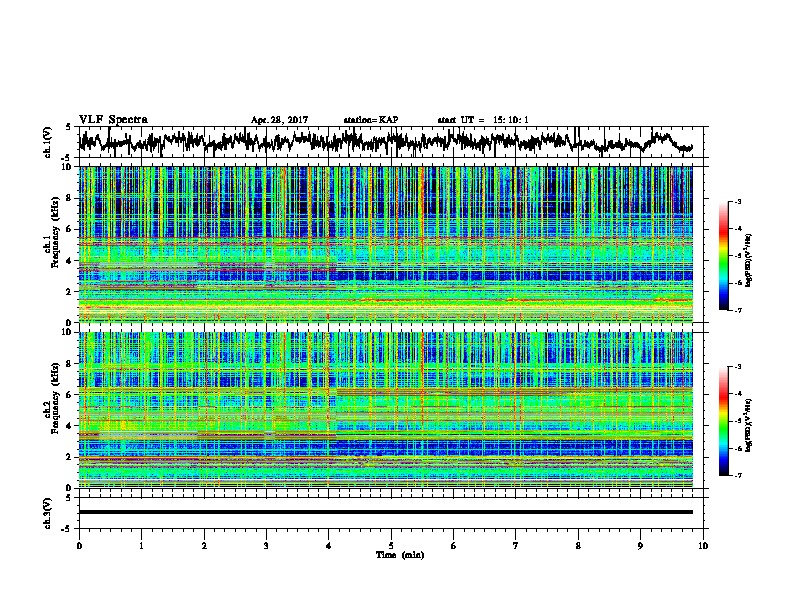Image resolution: width=792 pixels, height=612 pixels.
Task: Click the time axis tick label "7"
Action: (x=516, y=546)
